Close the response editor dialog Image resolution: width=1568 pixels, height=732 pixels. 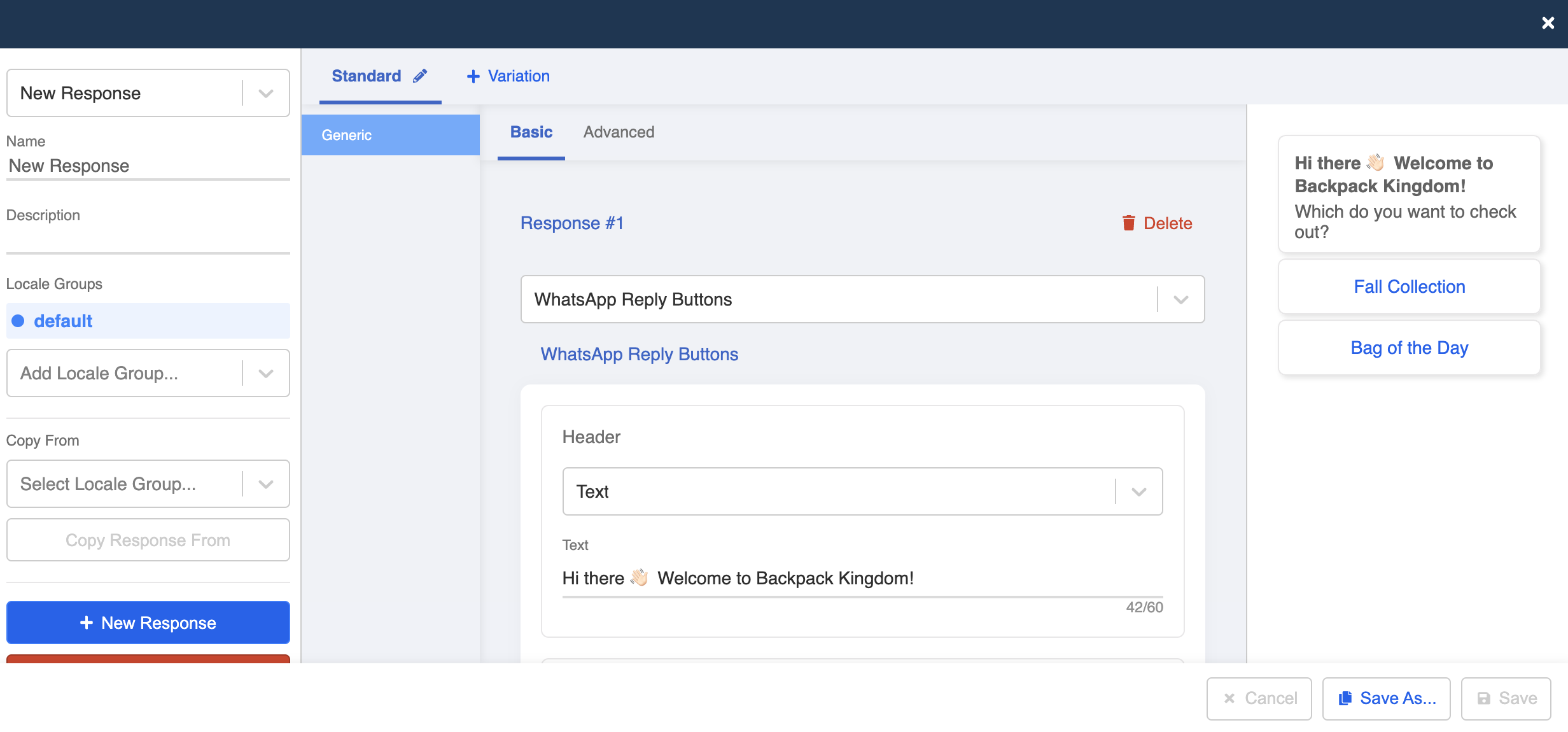click(1548, 23)
